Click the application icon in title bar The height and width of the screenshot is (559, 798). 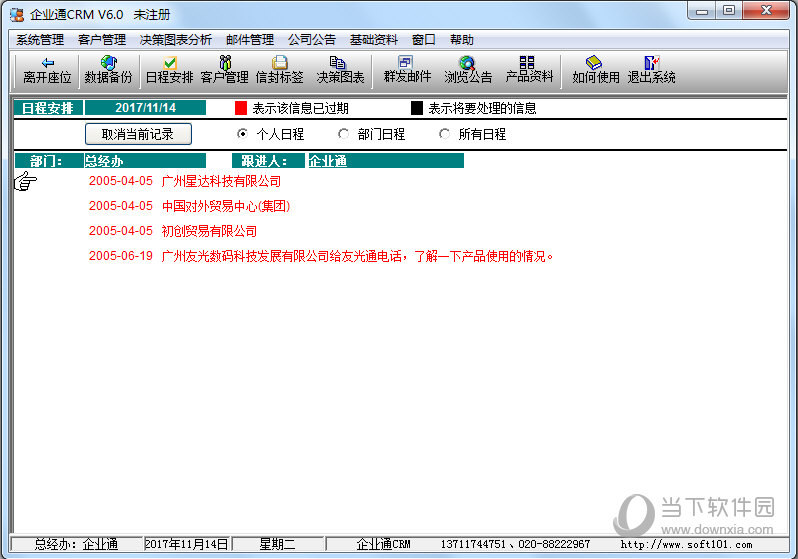coord(17,15)
